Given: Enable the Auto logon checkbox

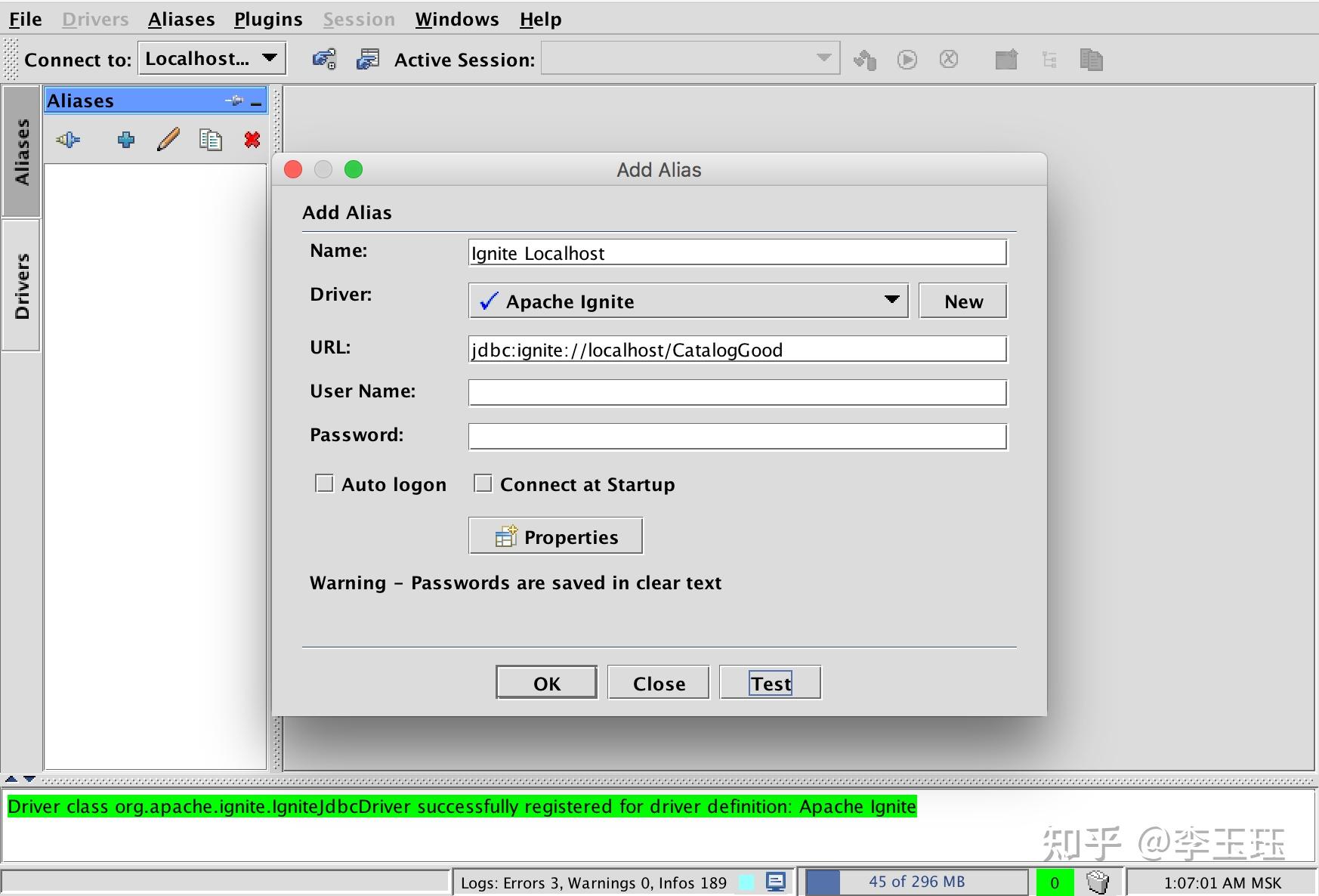Looking at the screenshot, I should 324,484.
